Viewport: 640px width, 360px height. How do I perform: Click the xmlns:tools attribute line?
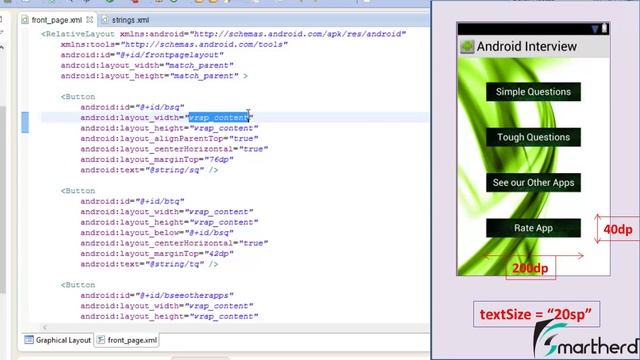click(x=174, y=44)
